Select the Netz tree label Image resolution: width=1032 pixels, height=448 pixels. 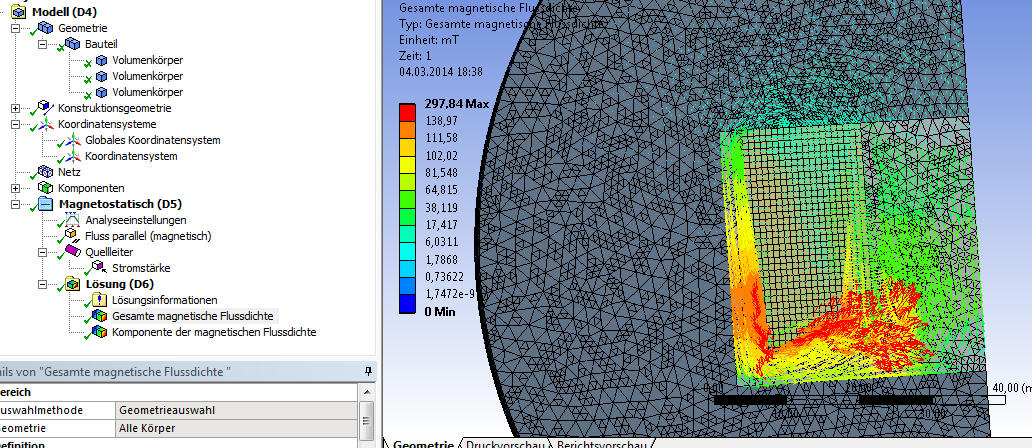(68, 172)
